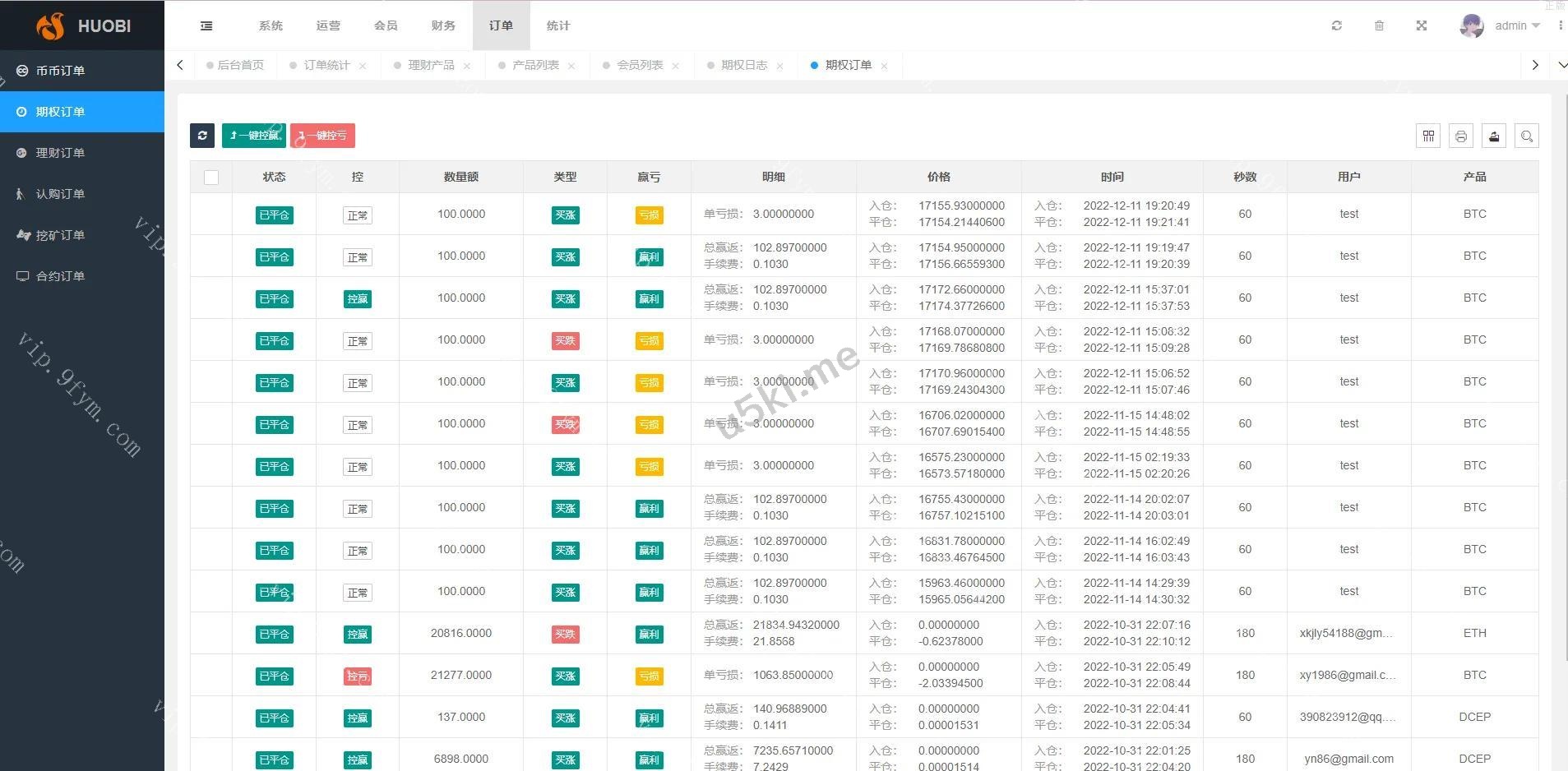1568x771 pixels.
Task: Click the refresh icon in top header
Action: point(1337,26)
